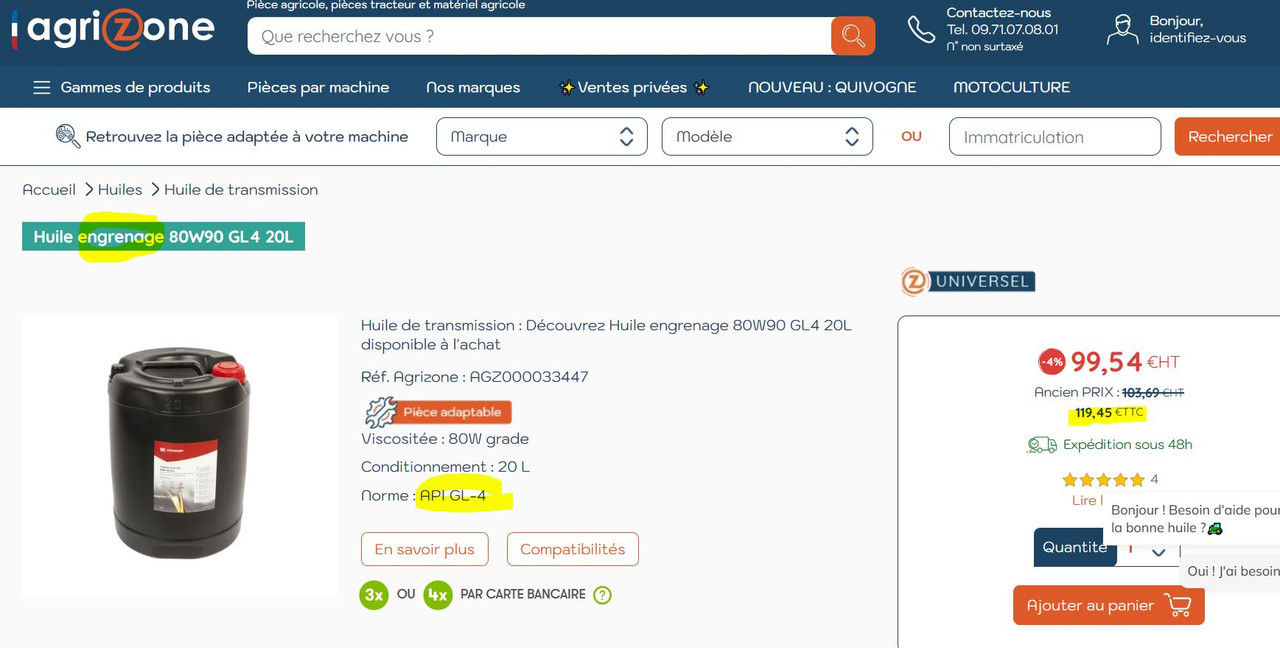Viewport: 1280px width, 648px height.
Task: Click the identifiez-vous login link
Action: pyautogui.click(x=1198, y=38)
